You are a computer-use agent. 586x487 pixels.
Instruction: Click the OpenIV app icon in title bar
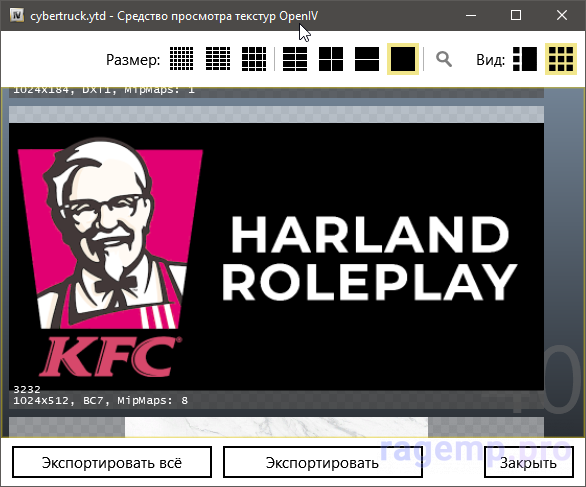coord(17,15)
